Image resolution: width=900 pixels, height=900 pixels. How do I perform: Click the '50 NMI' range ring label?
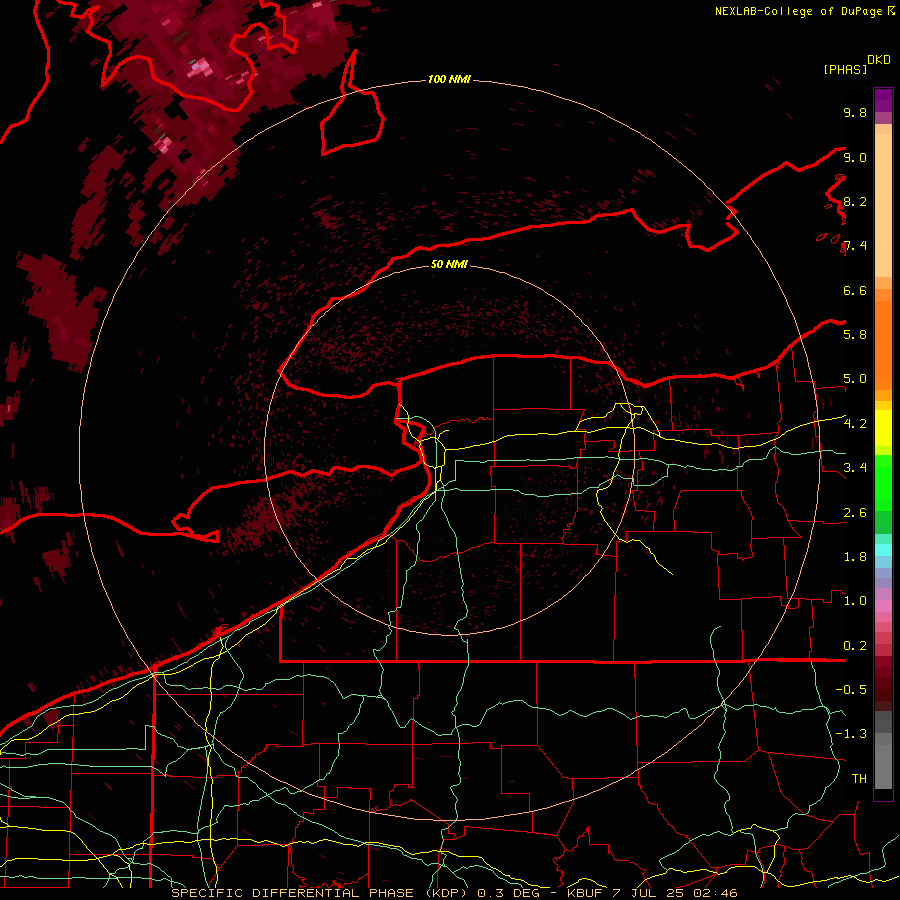(x=449, y=264)
